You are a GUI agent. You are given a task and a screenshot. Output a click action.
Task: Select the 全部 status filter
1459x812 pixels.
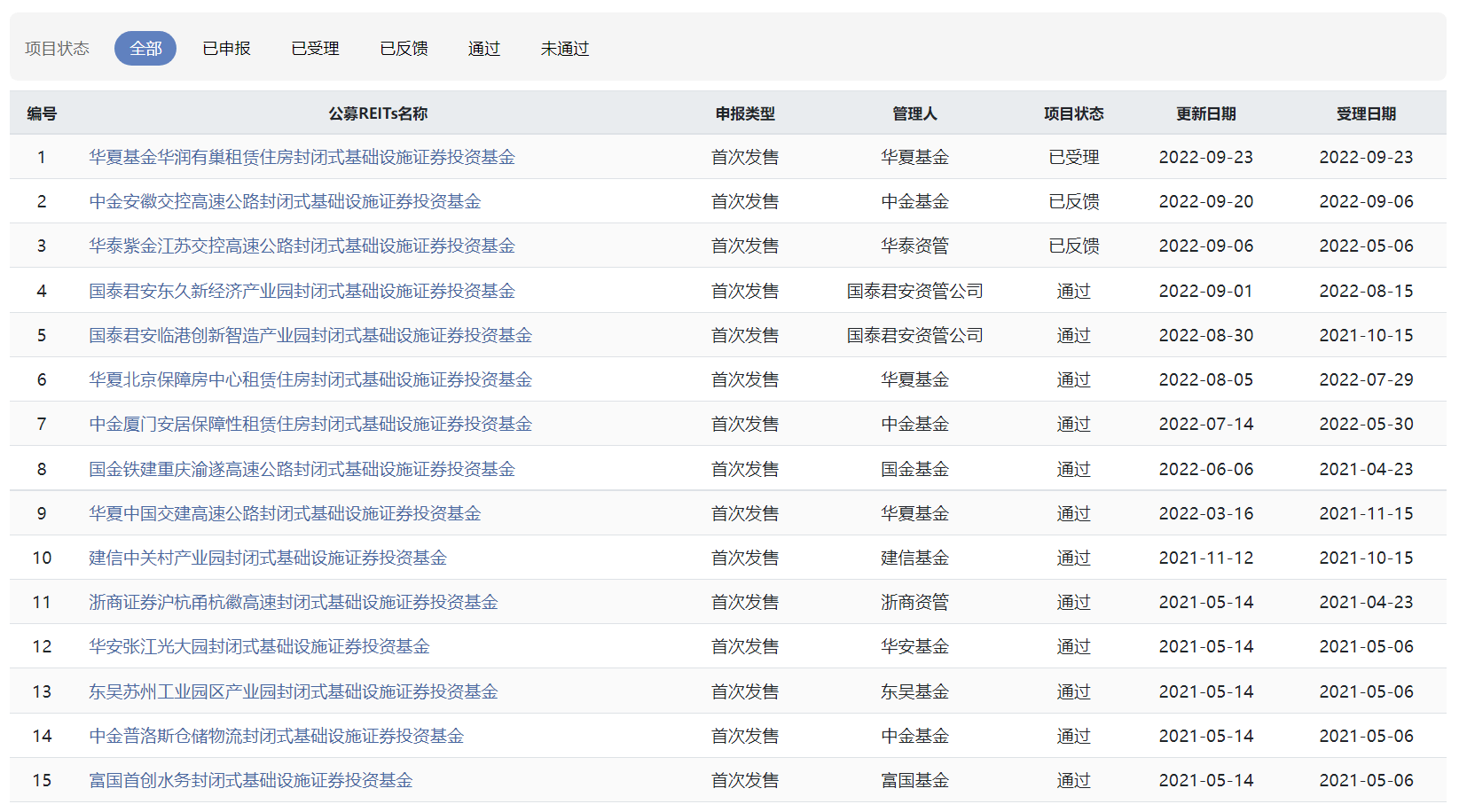[x=145, y=49]
